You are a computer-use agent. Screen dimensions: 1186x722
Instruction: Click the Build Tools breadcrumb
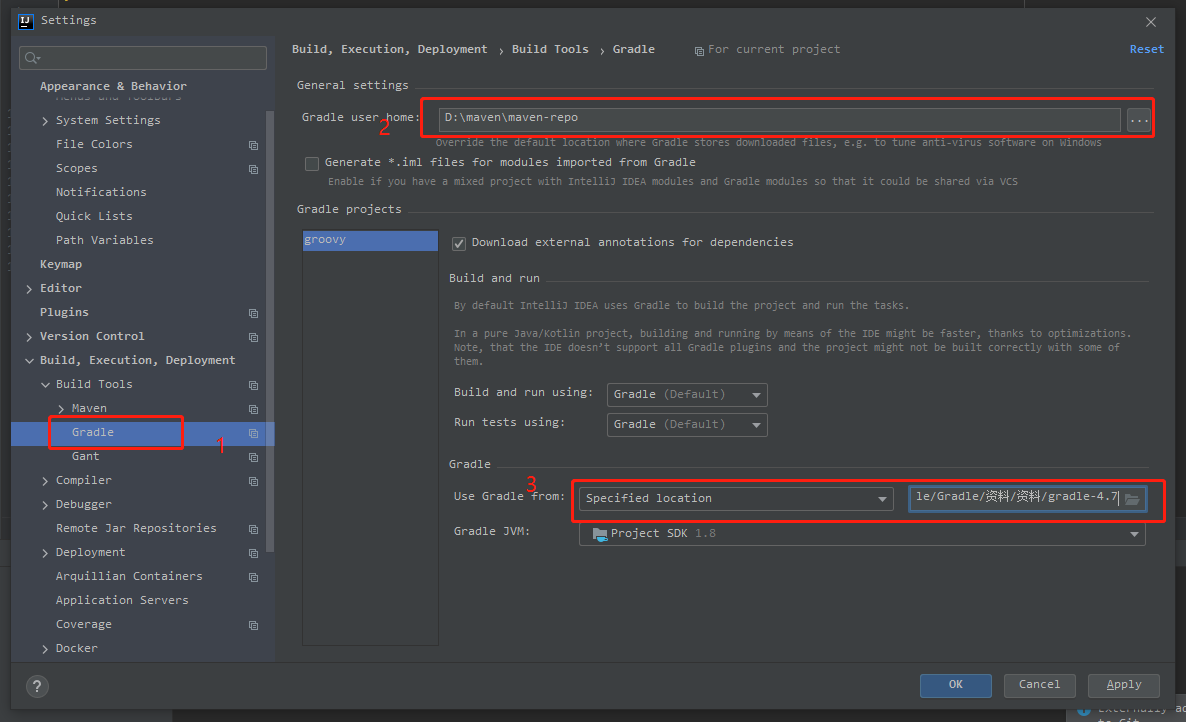point(550,49)
